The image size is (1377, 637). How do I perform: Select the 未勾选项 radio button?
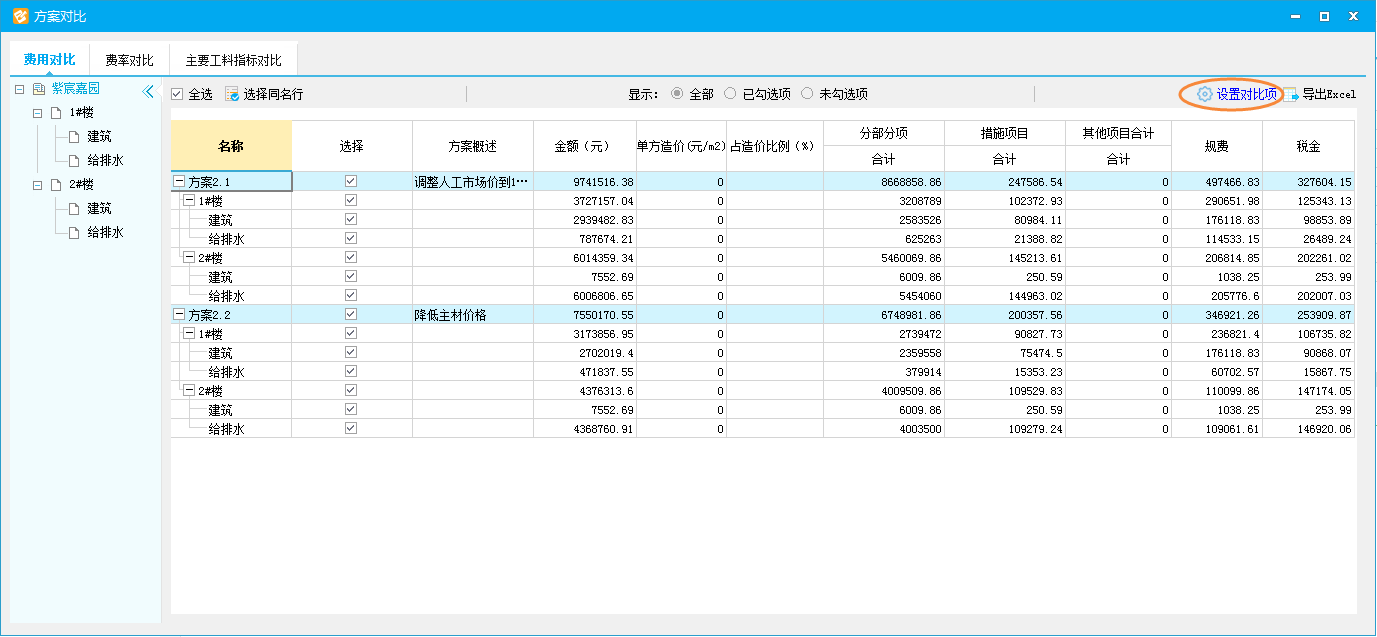[x=807, y=94]
